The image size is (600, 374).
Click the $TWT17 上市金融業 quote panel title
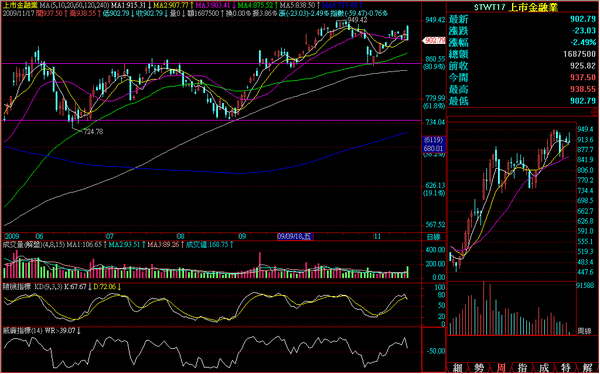pyautogui.click(x=516, y=7)
